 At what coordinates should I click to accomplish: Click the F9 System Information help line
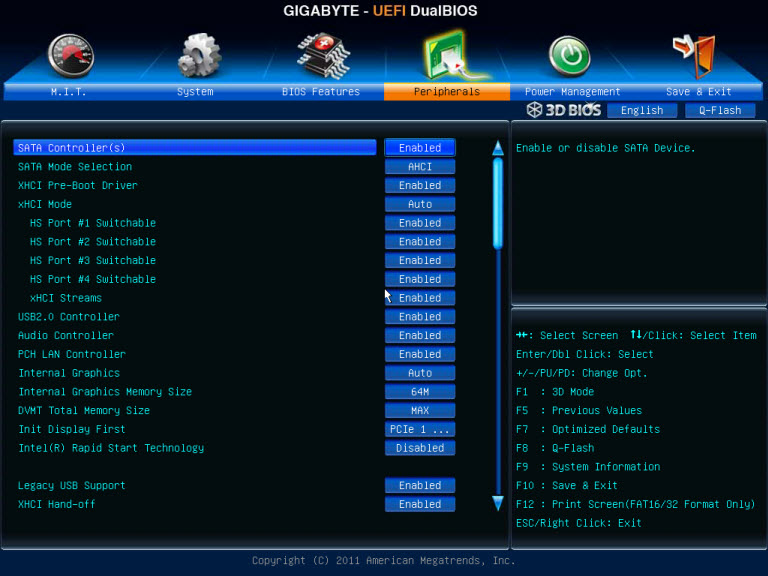(588, 467)
